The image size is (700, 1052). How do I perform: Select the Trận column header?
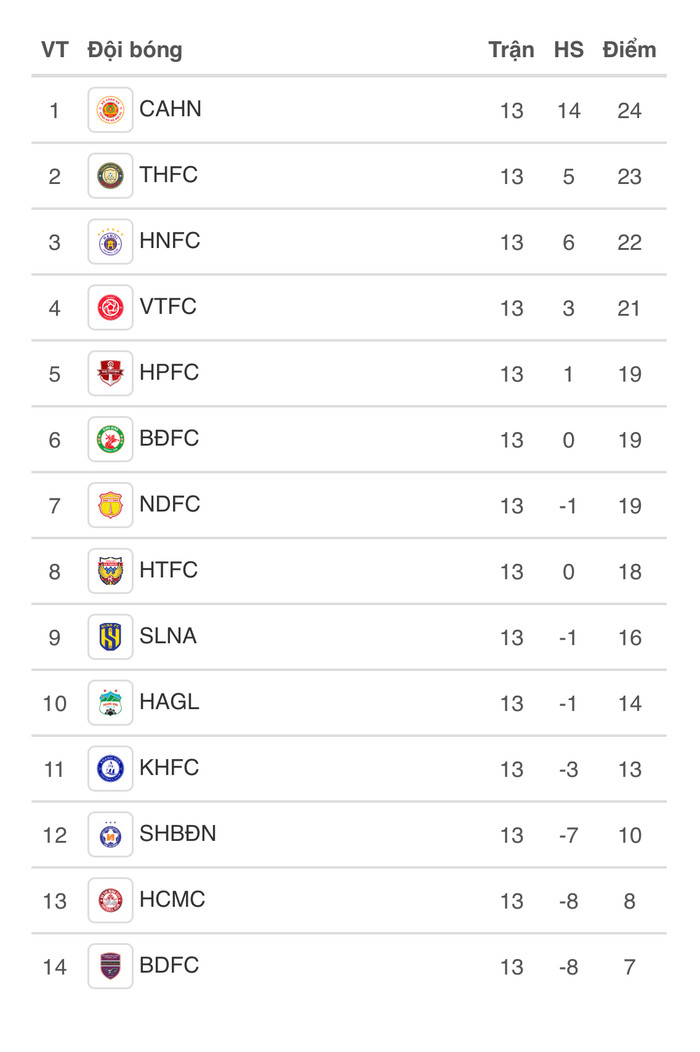click(511, 50)
